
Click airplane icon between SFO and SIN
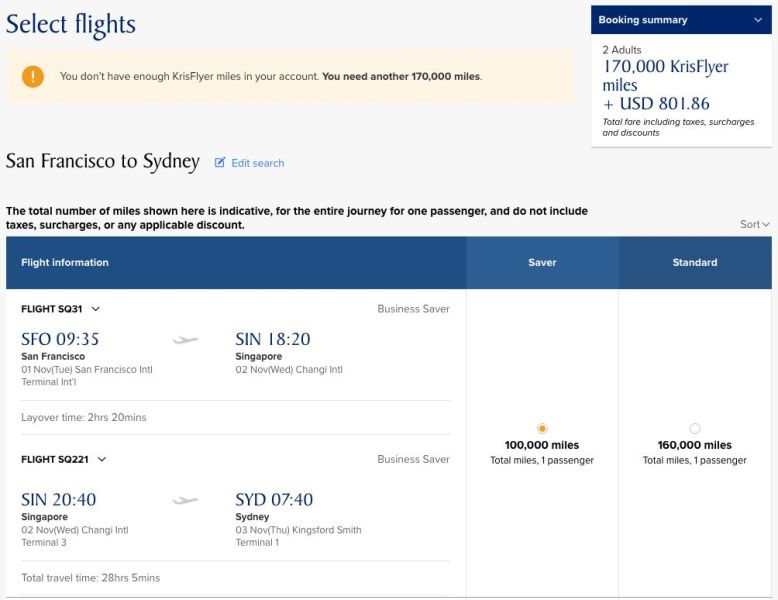(x=185, y=340)
